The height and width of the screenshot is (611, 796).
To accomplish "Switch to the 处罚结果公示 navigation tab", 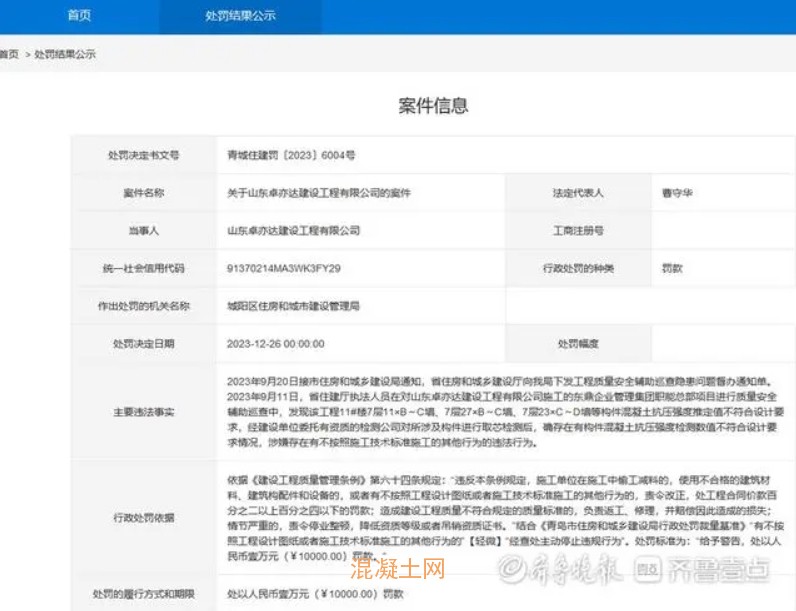I will tap(240, 16).
